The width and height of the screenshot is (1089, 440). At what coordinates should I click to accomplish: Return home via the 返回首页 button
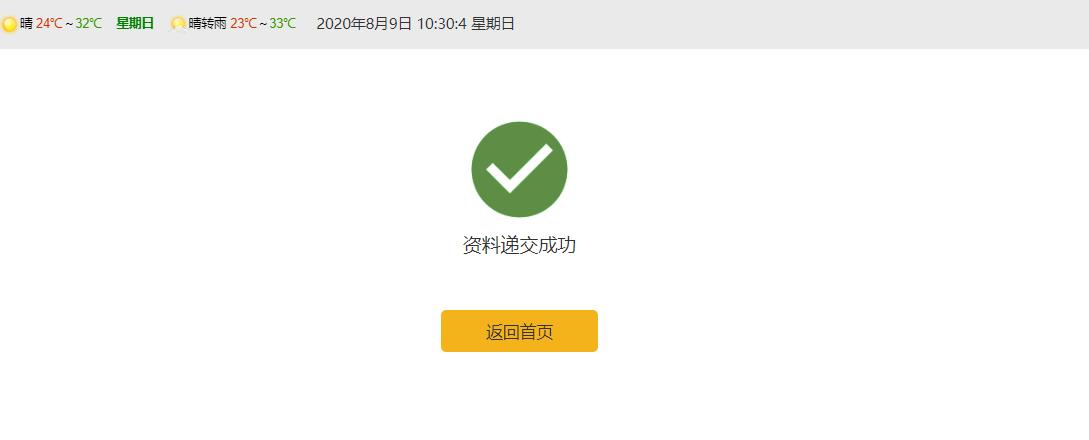coord(519,331)
